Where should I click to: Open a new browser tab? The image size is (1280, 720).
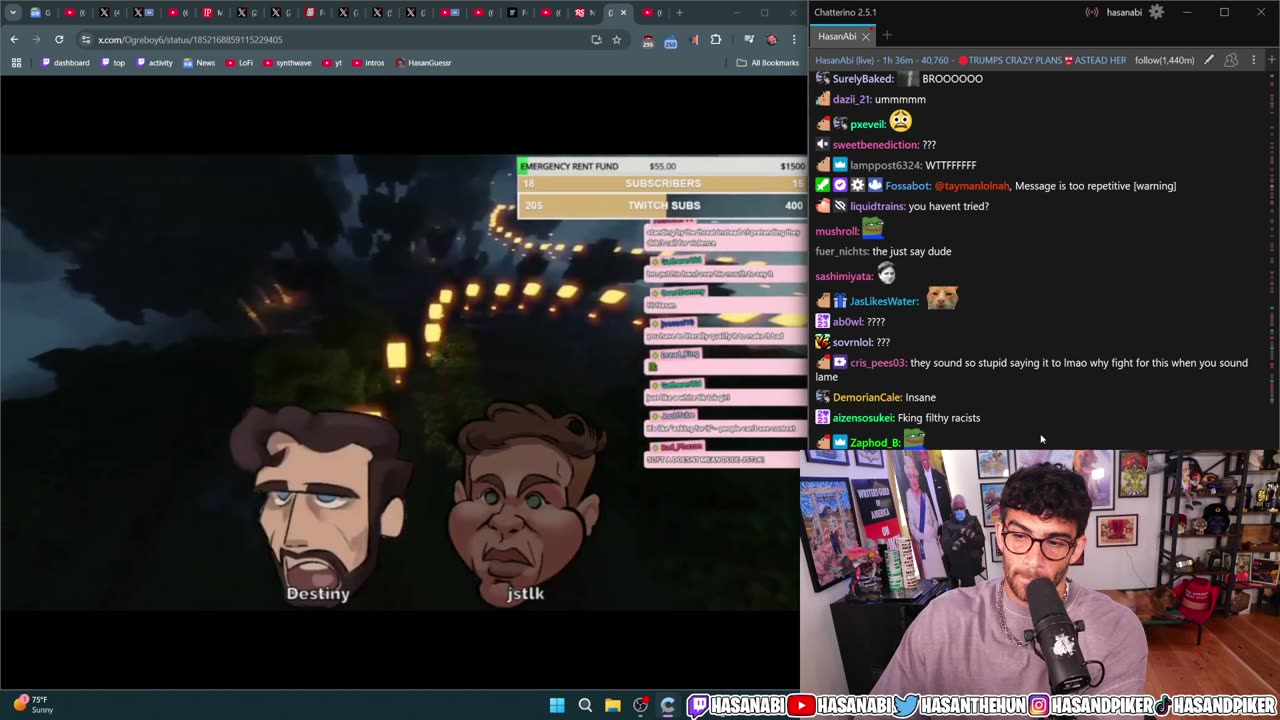click(x=680, y=13)
